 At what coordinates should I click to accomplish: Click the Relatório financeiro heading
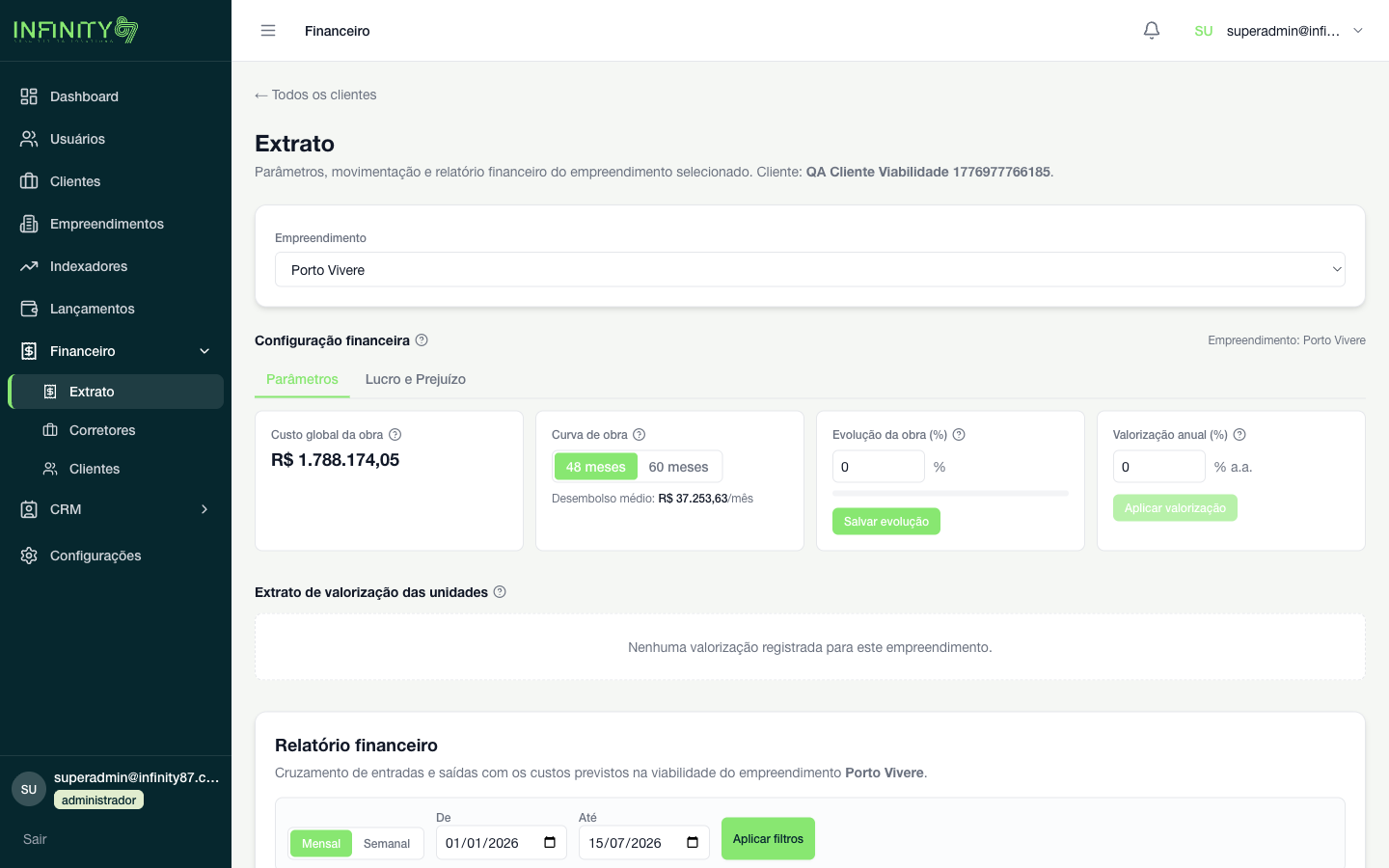click(x=356, y=746)
